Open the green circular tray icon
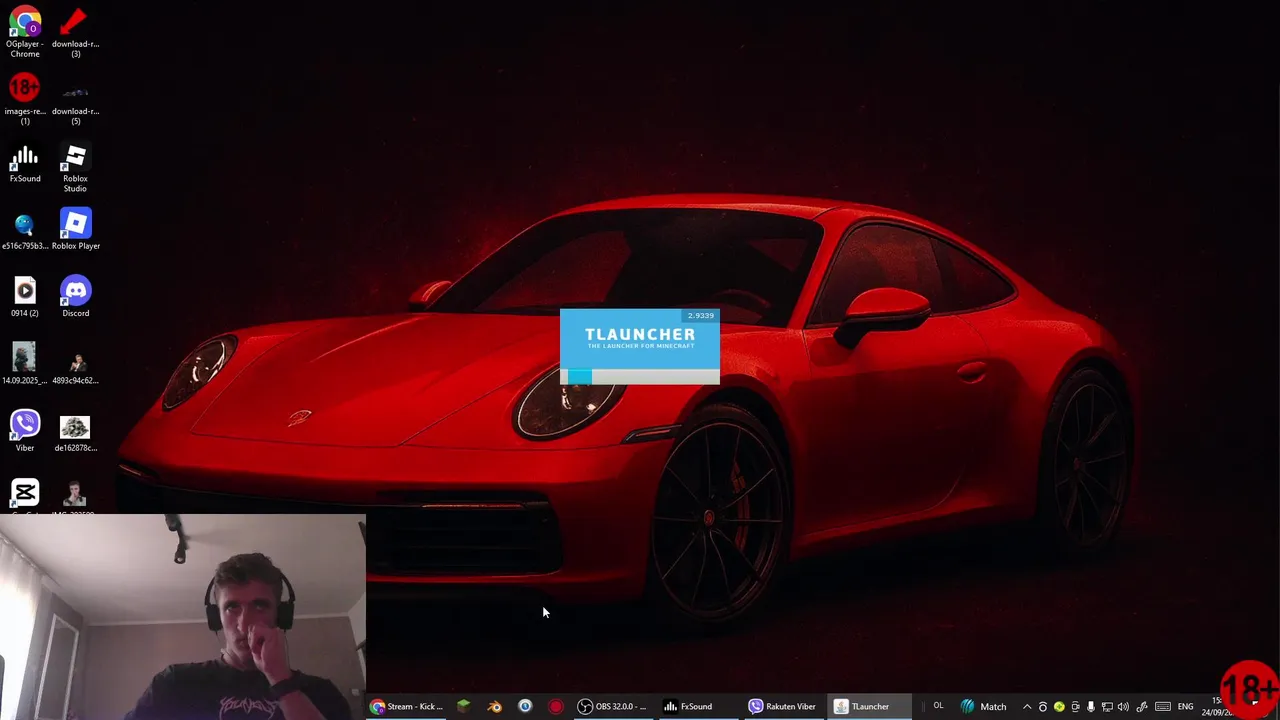1280x720 pixels. pos(1059,707)
